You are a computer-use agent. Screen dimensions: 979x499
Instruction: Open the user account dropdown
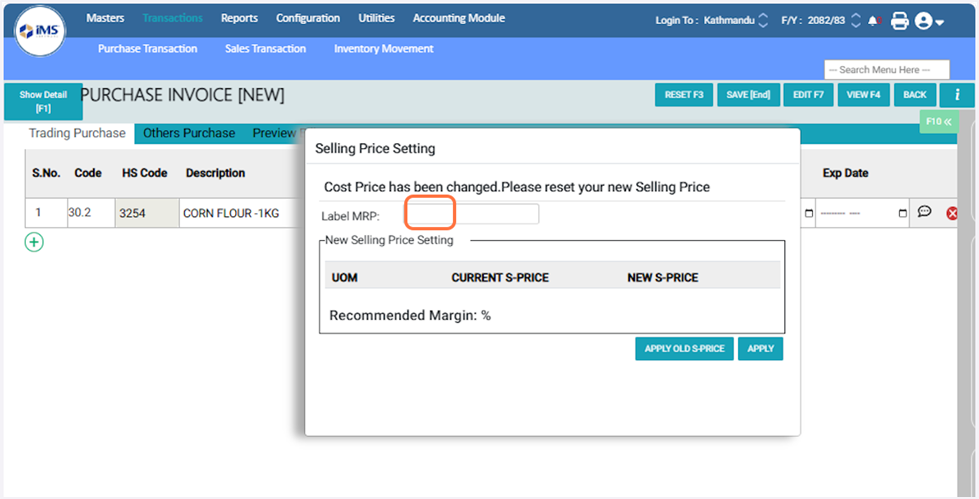[929, 21]
